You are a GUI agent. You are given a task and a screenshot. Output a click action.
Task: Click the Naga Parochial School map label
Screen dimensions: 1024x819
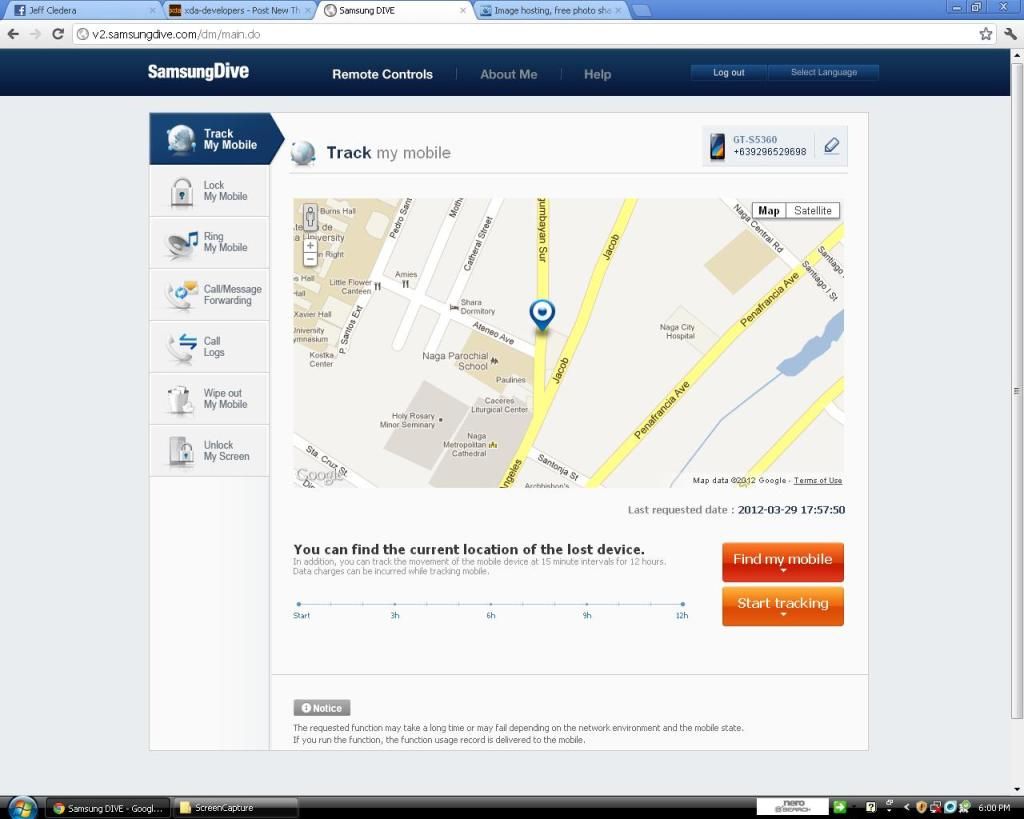[x=455, y=361]
